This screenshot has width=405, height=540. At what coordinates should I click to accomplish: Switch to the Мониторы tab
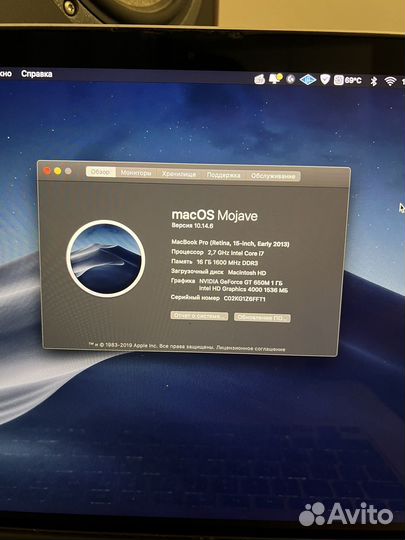click(136, 173)
